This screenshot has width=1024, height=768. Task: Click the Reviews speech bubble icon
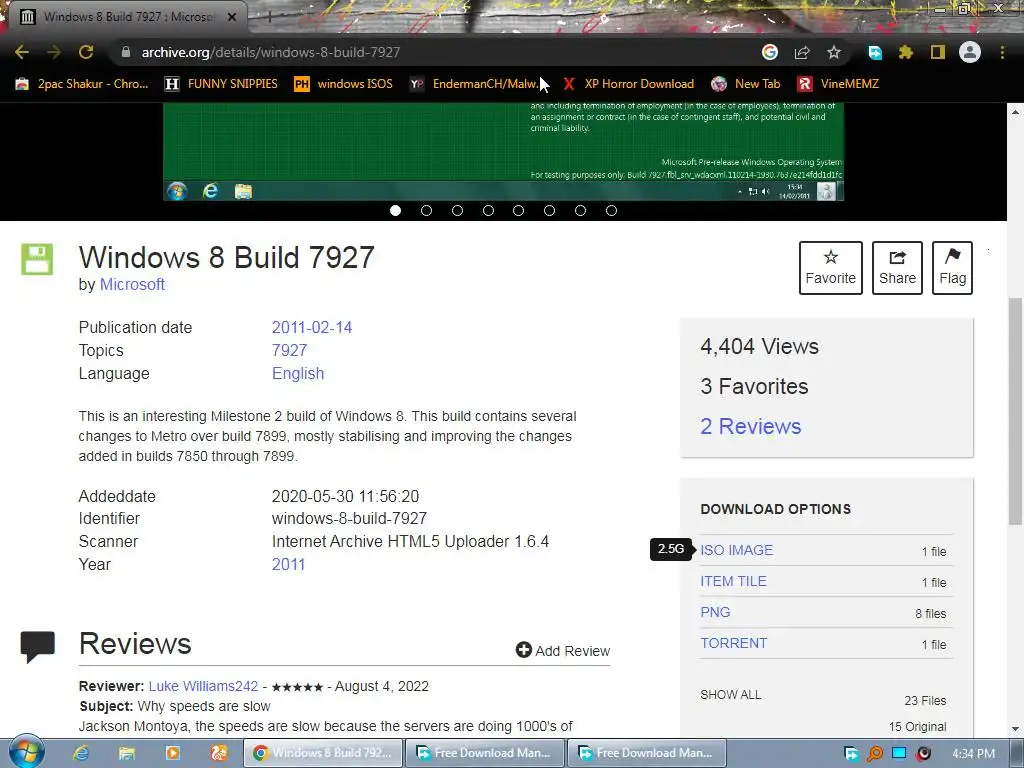[37, 647]
